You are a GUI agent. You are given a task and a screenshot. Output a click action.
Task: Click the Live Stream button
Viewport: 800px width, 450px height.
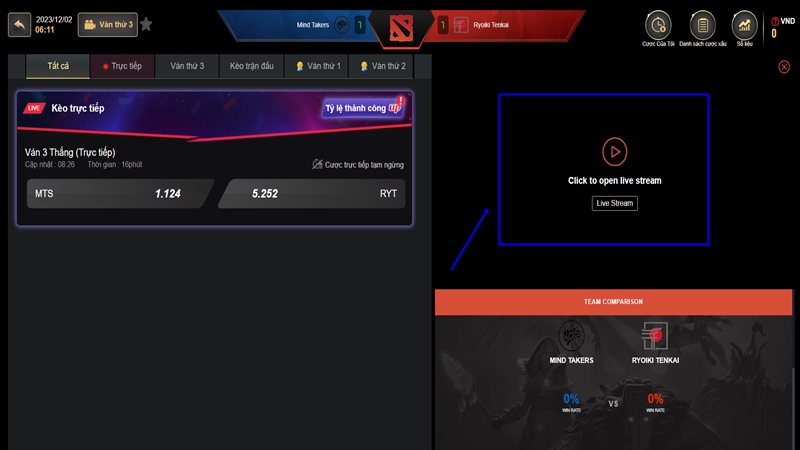tap(614, 203)
